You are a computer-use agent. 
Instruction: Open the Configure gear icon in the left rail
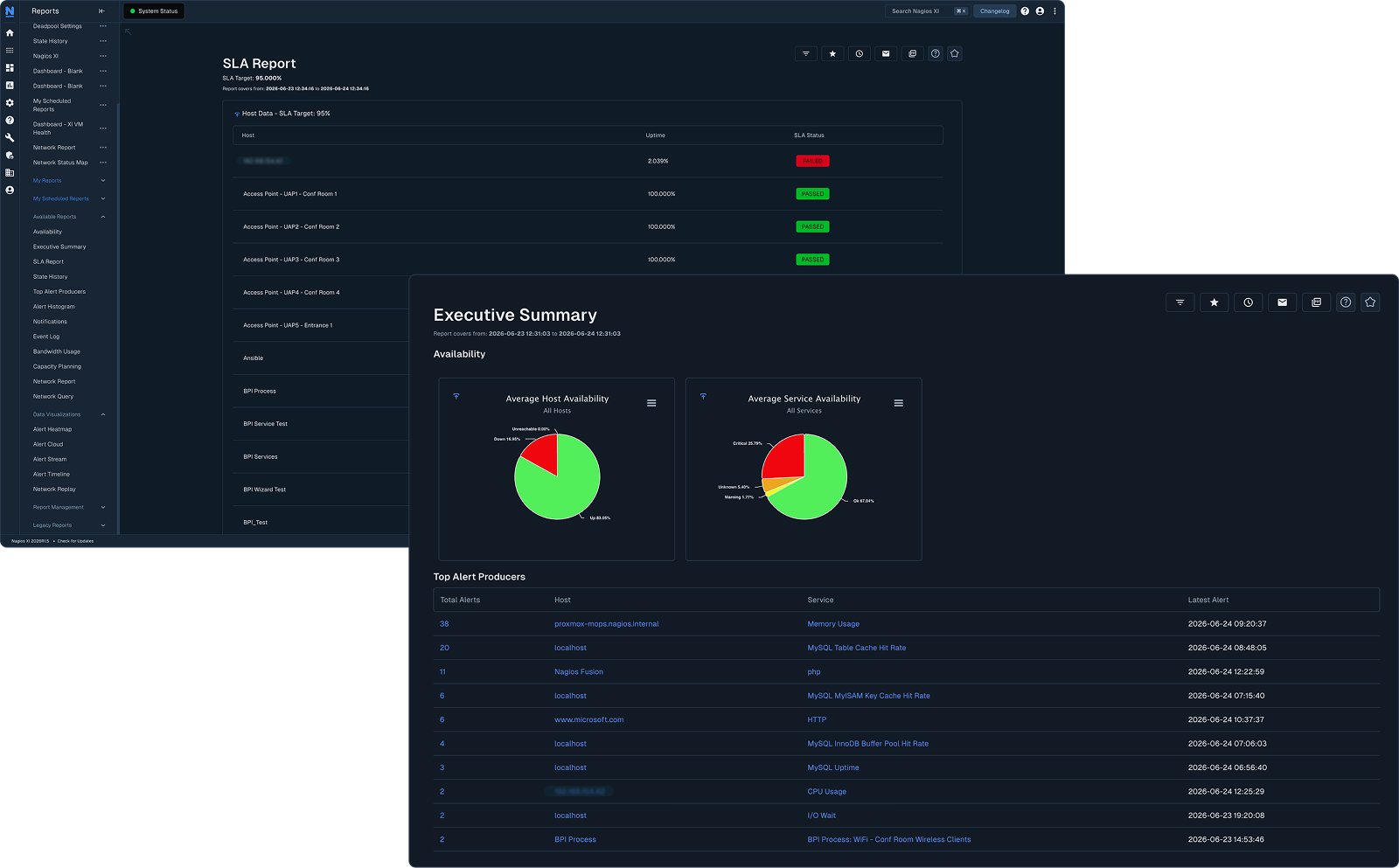10,102
